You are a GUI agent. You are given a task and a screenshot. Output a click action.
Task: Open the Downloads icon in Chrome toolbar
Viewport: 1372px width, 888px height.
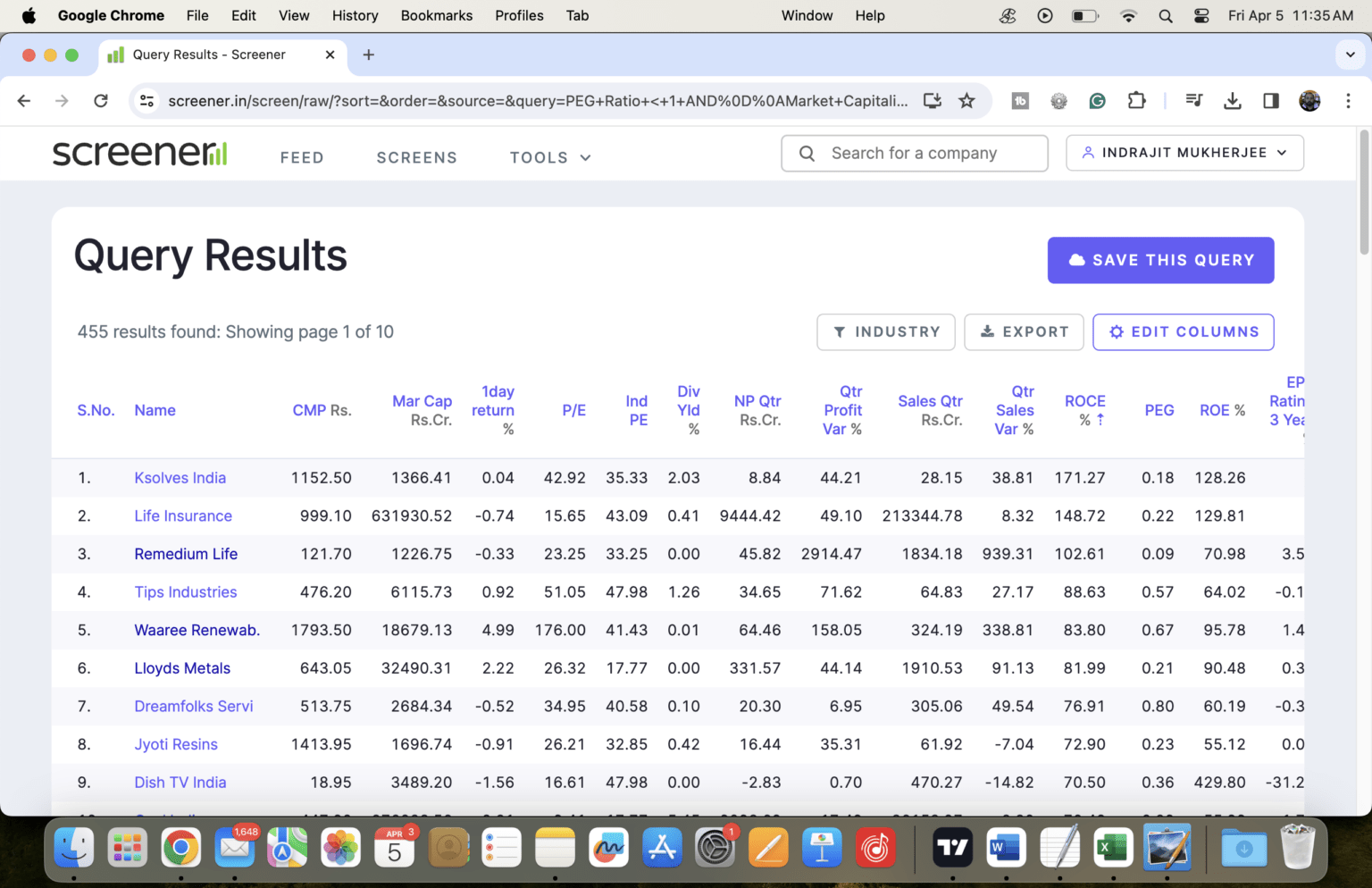1233,101
